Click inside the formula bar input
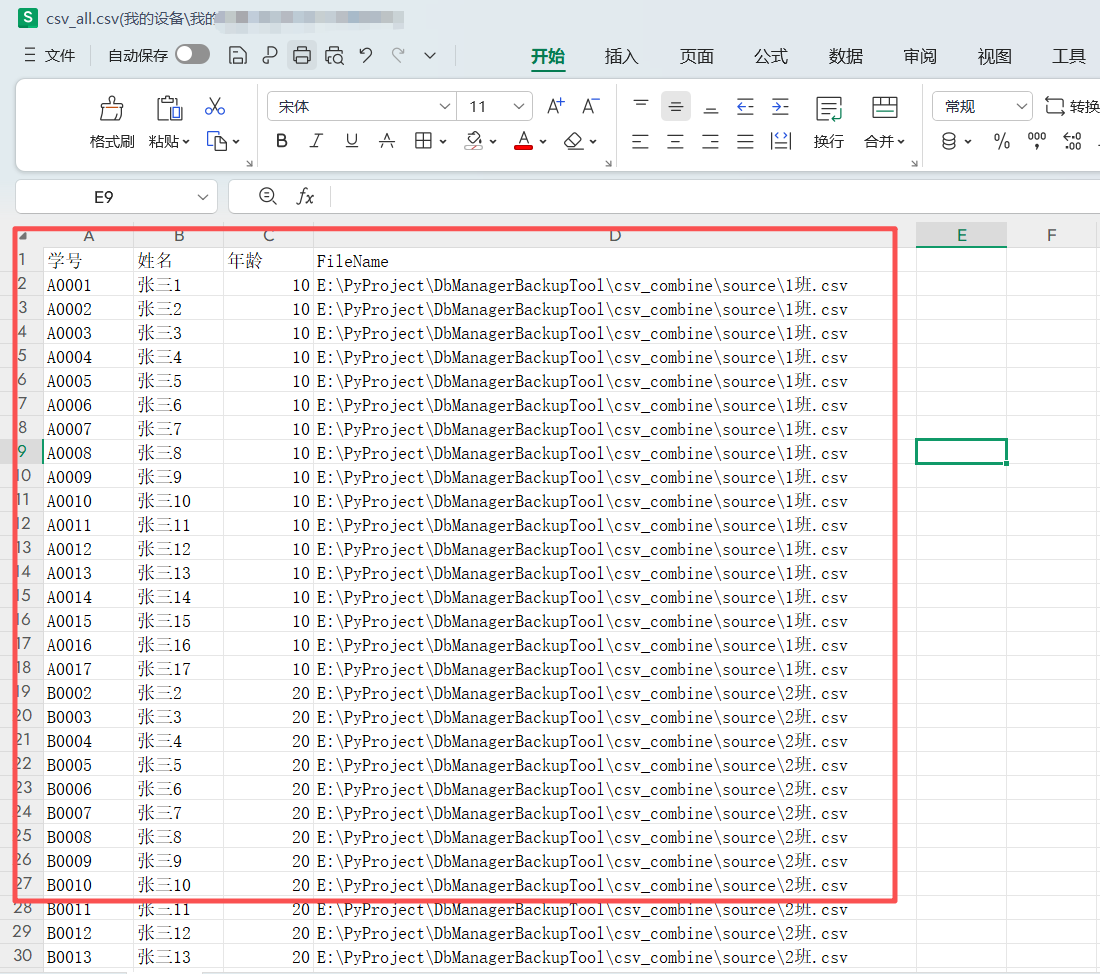Viewport: 1100px width, 974px height. [x=714, y=196]
